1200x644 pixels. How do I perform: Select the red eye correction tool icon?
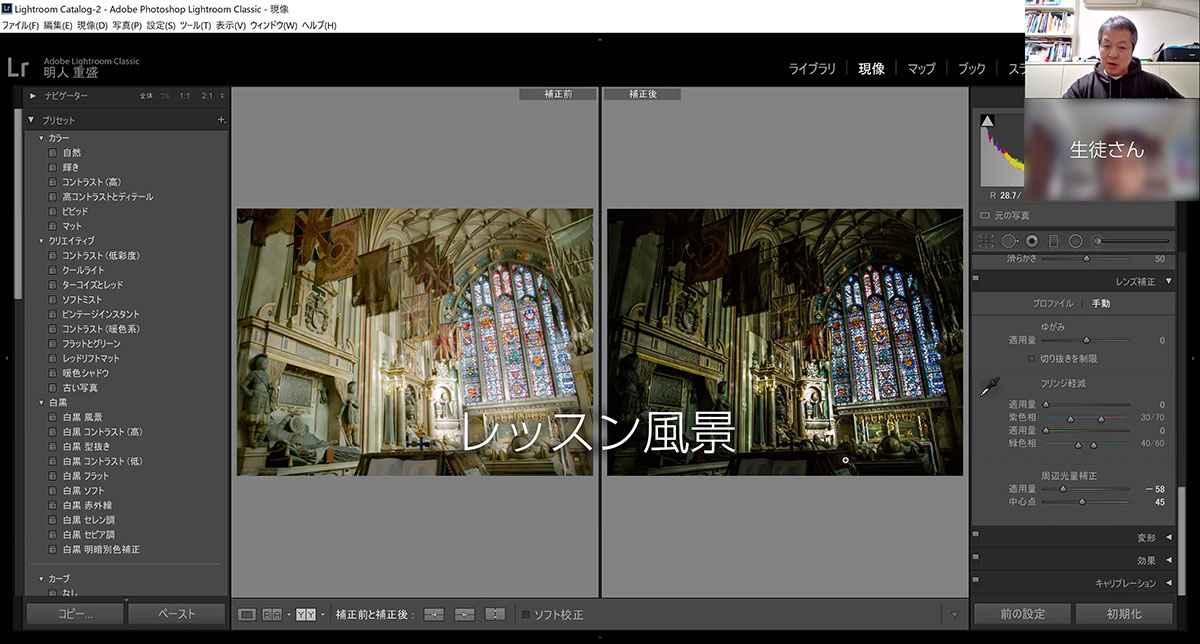click(1031, 241)
